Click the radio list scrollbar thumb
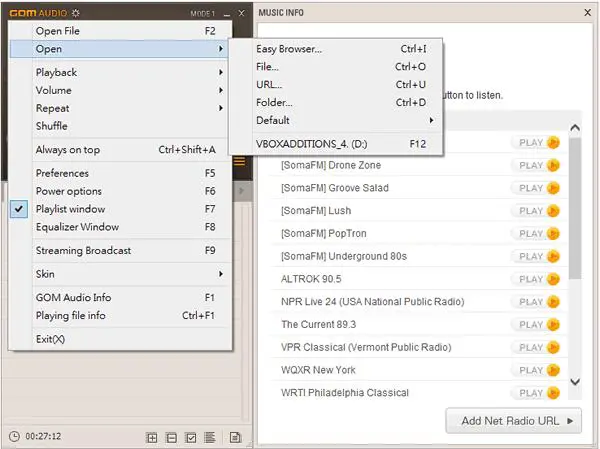The height and width of the screenshot is (449, 600). point(575,208)
